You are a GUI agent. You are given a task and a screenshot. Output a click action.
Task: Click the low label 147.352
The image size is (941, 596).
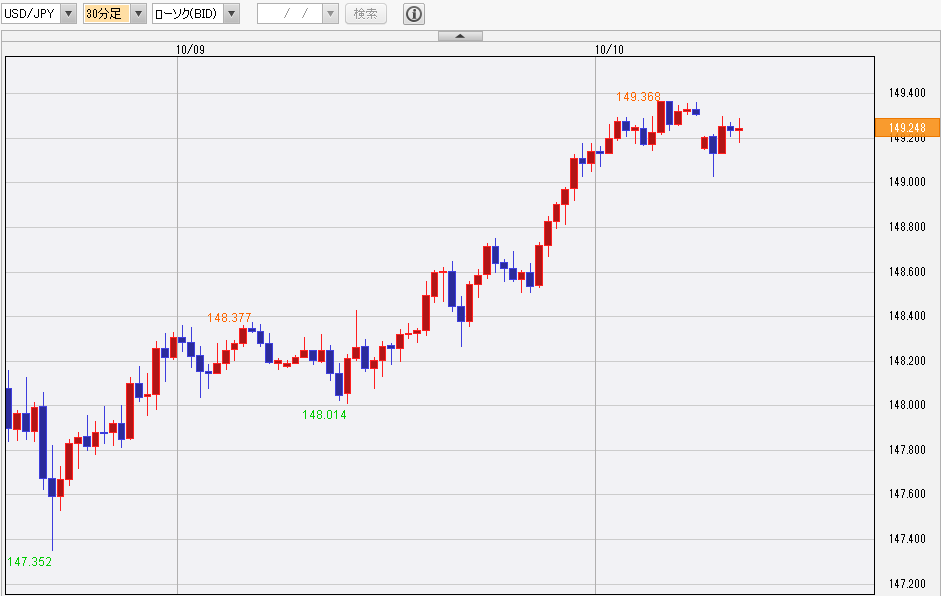coord(29,562)
